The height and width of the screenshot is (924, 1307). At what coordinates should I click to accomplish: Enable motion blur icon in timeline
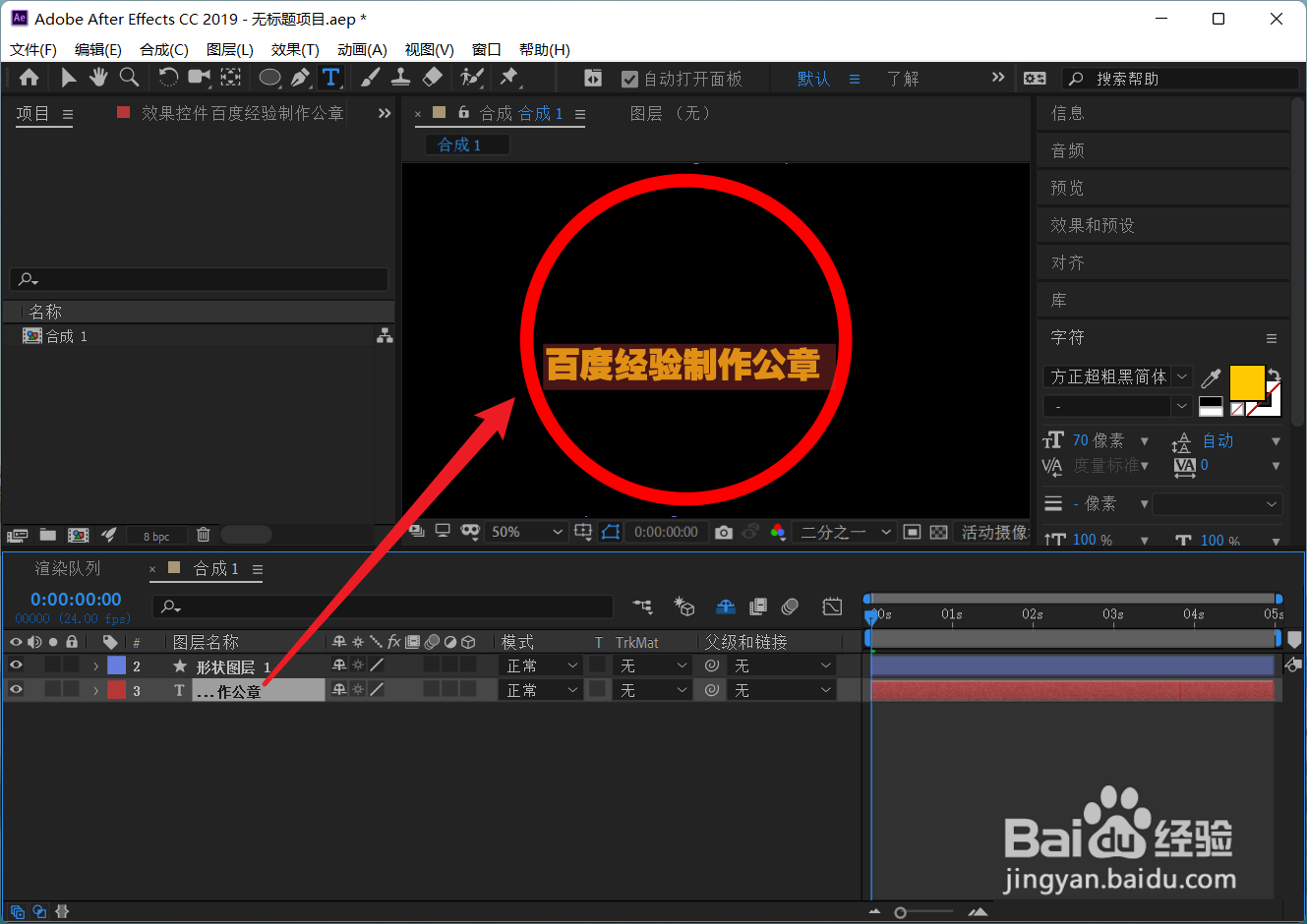[790, 606]
